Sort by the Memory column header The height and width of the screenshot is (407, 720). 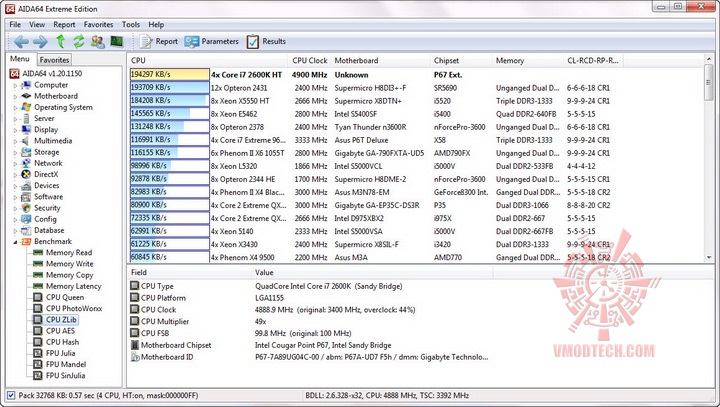click(528, 61)
